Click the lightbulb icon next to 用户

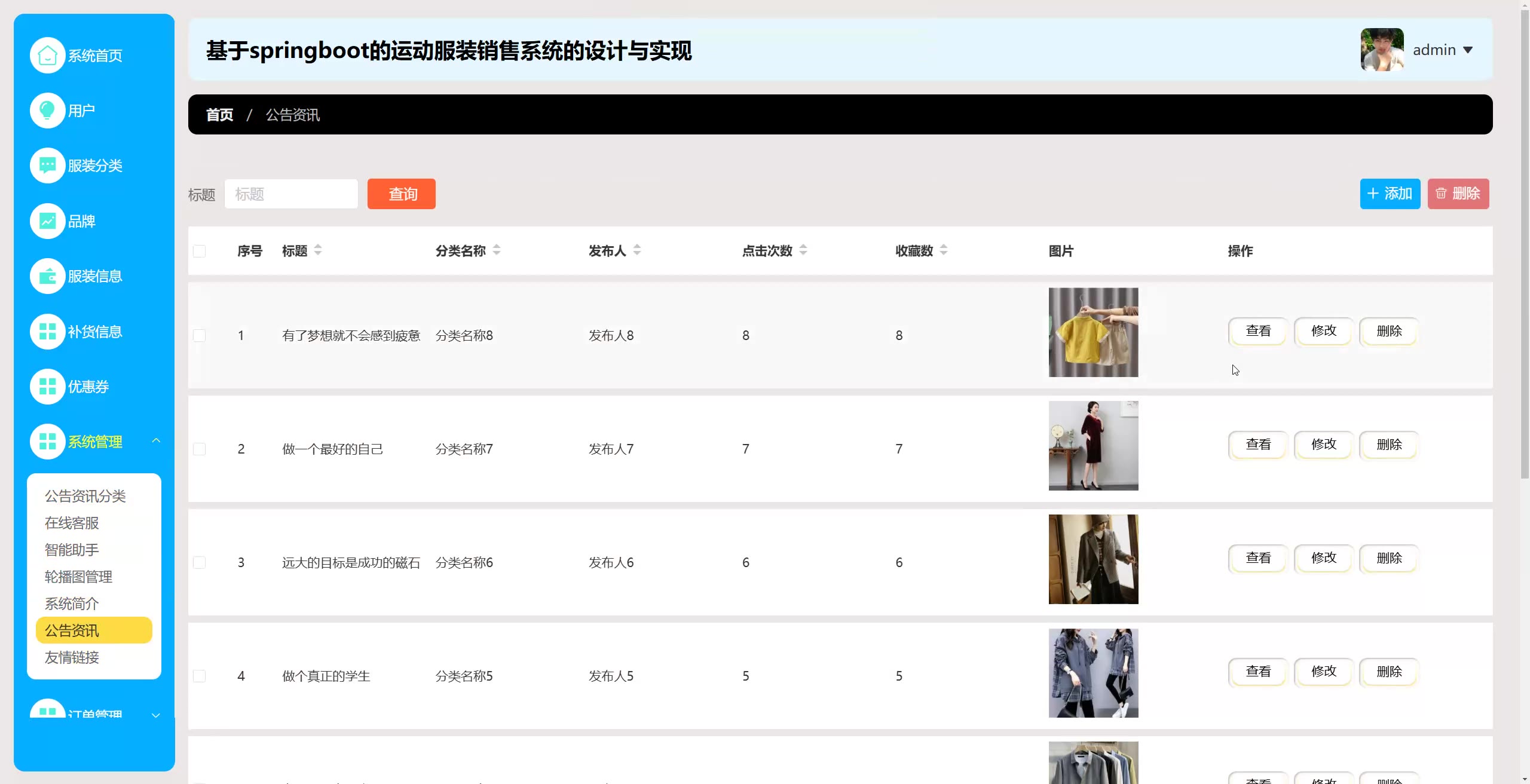click(47, 111)
